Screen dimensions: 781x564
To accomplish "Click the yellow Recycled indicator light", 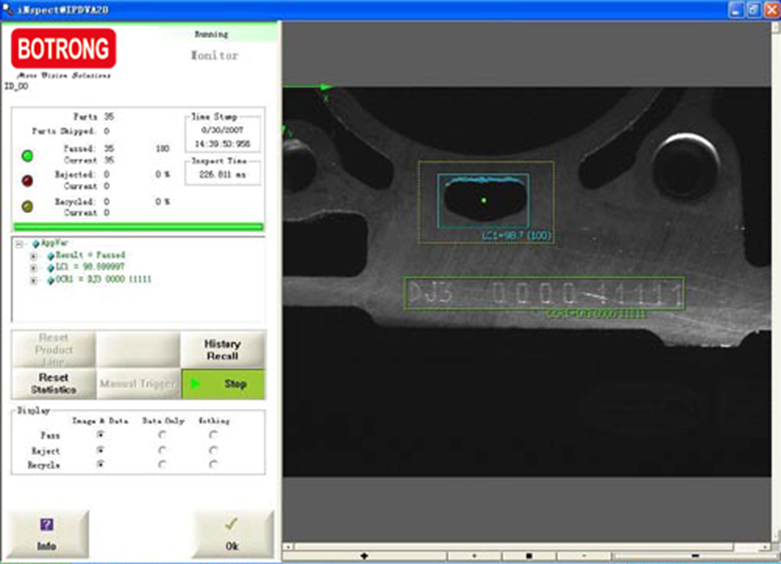I will pyautogui.click(x=27, y=206).
